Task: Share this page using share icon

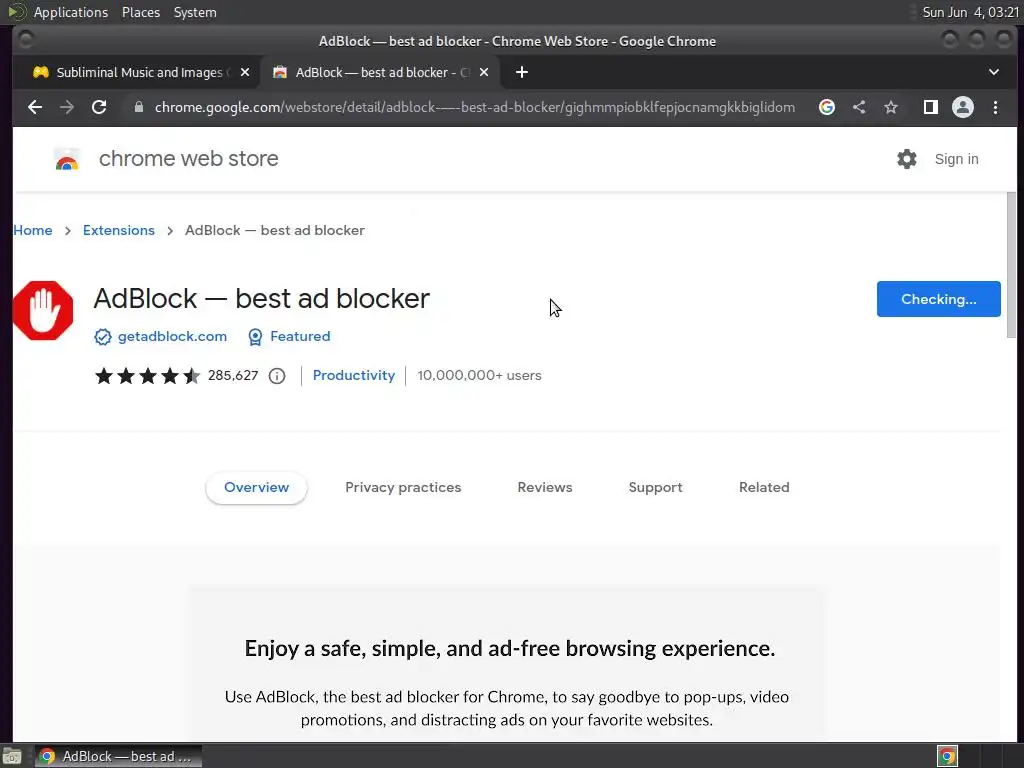Action: tap(859, 107)
